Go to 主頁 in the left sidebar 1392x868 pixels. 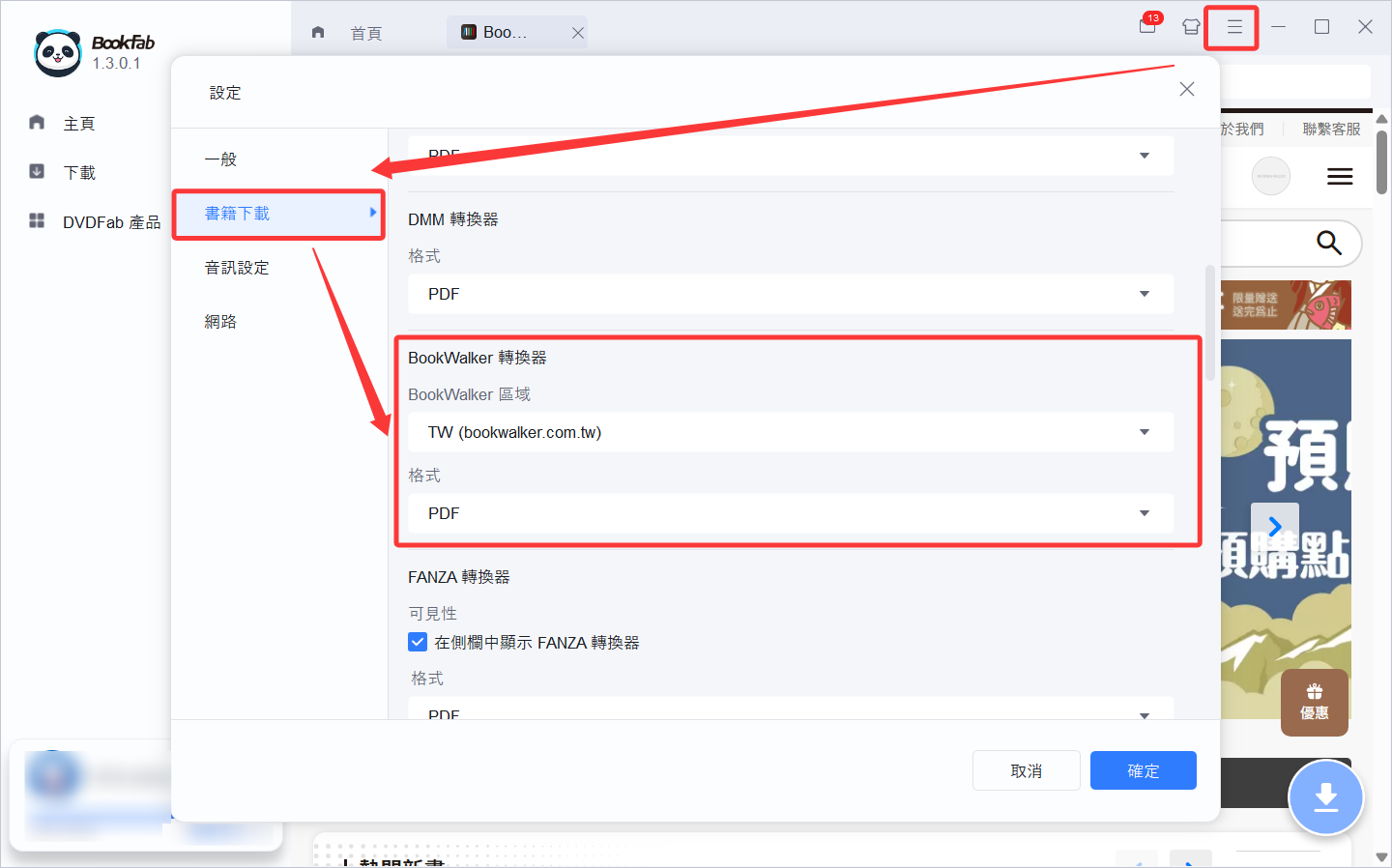[79, 124]
